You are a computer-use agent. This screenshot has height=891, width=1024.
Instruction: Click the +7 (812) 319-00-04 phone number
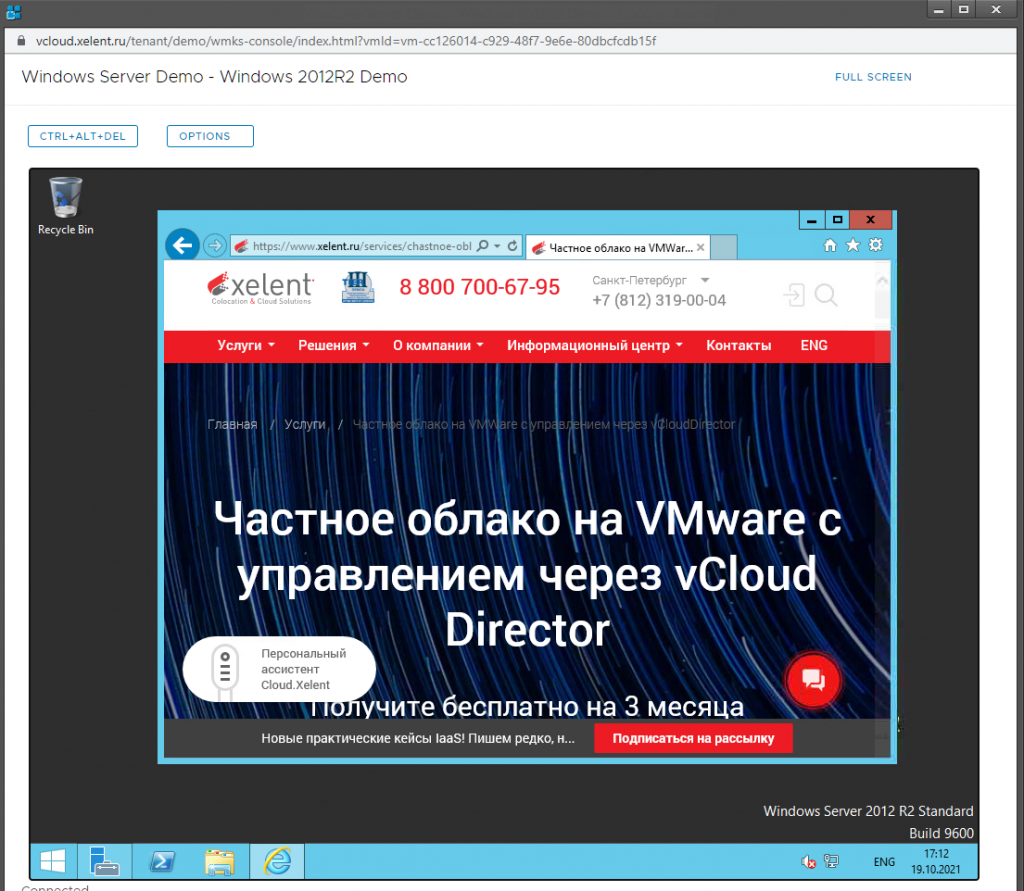click(659, 300)
